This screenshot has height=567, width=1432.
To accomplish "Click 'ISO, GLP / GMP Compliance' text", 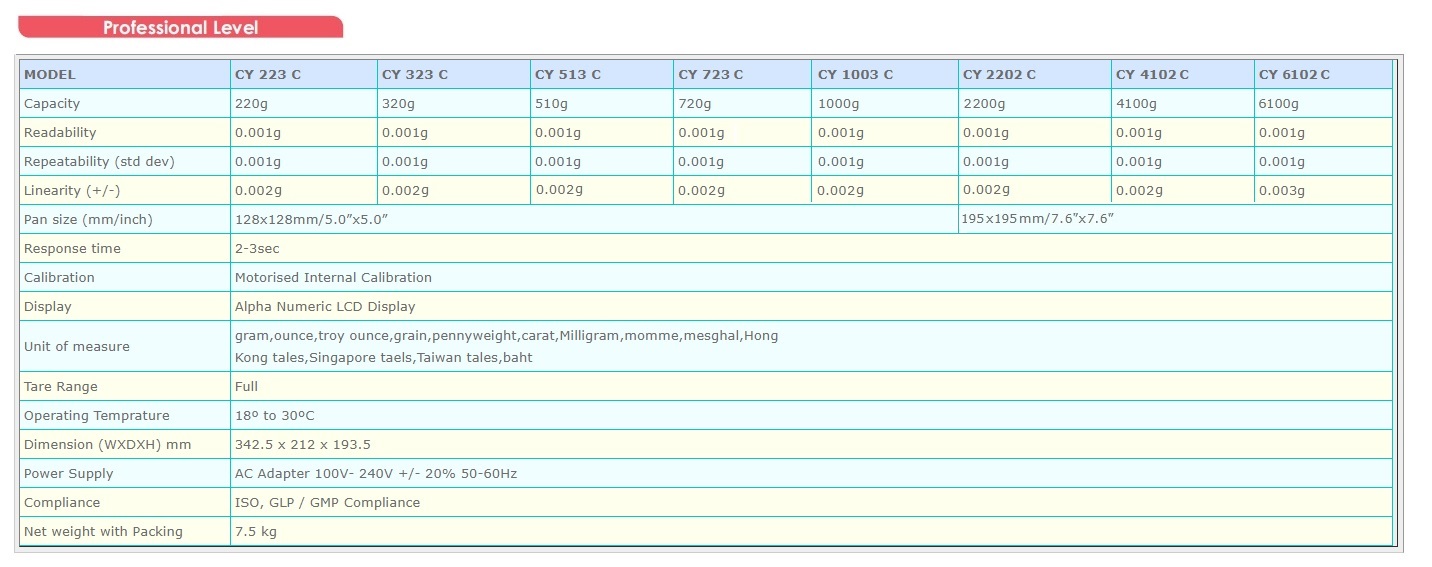I will (x=327, y=503).
